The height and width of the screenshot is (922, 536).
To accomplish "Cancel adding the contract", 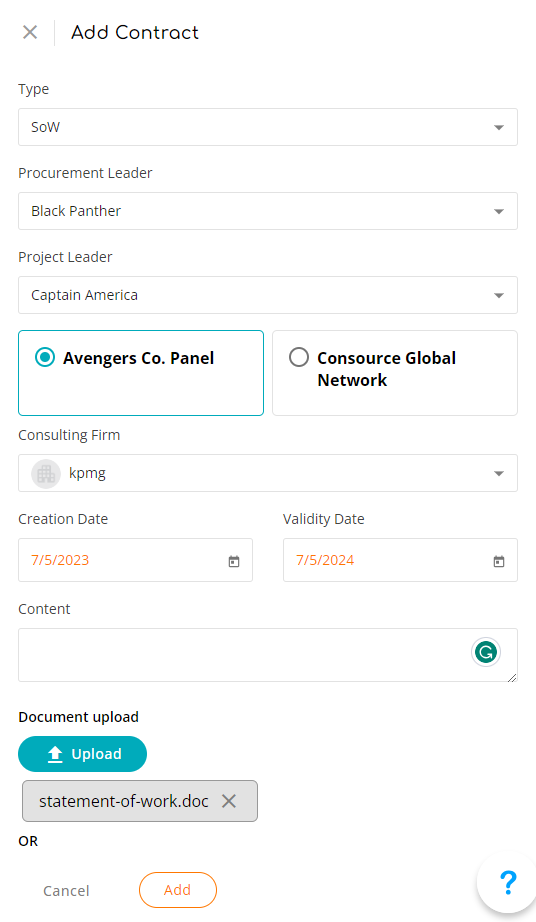I will point(66,891).
